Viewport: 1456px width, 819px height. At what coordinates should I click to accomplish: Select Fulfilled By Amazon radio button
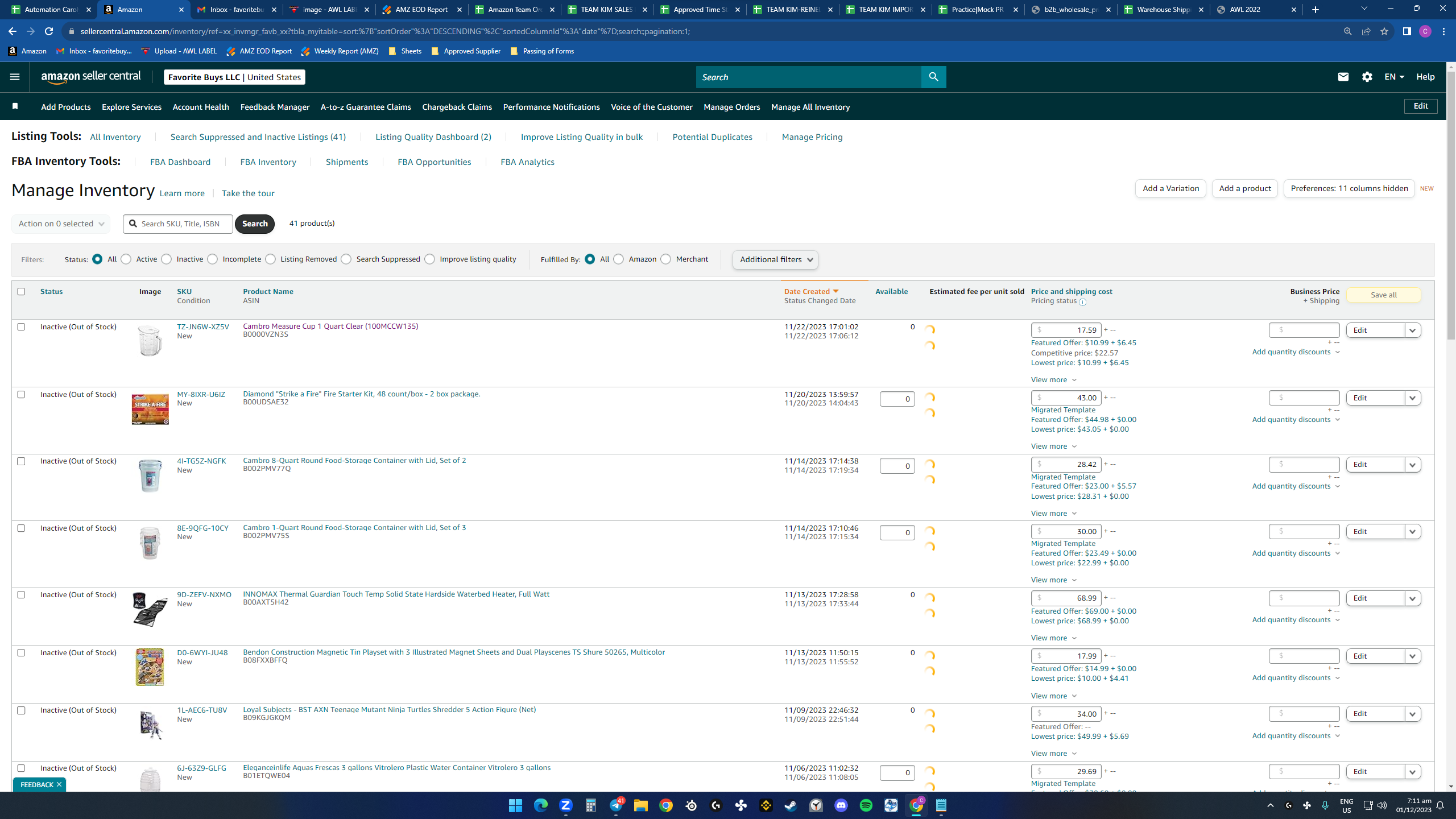pyautogui.click(x=619, y=259)
